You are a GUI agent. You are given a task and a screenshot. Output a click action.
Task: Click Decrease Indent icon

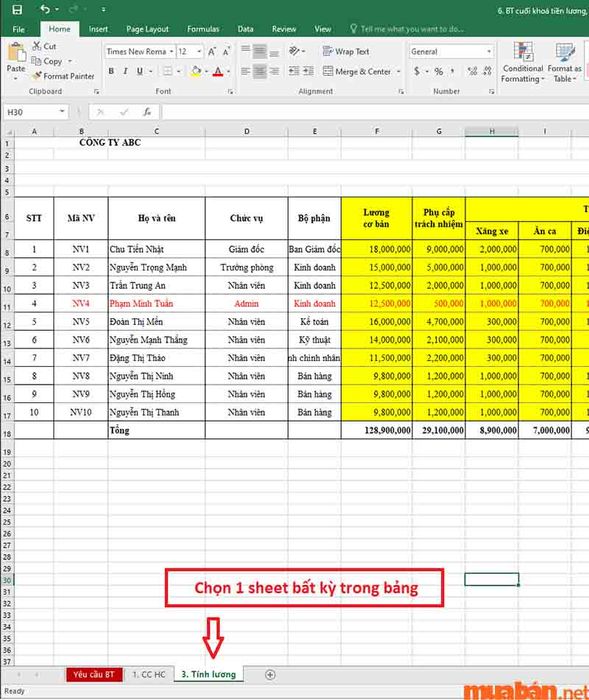pos(294,71)
